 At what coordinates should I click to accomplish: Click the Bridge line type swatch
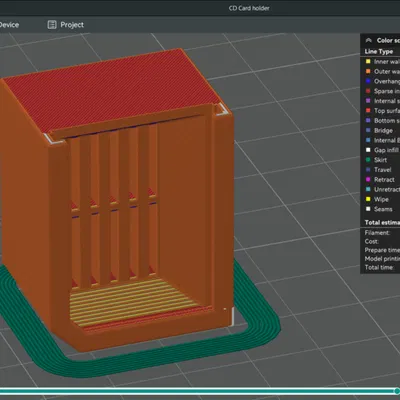pos(368,130)
